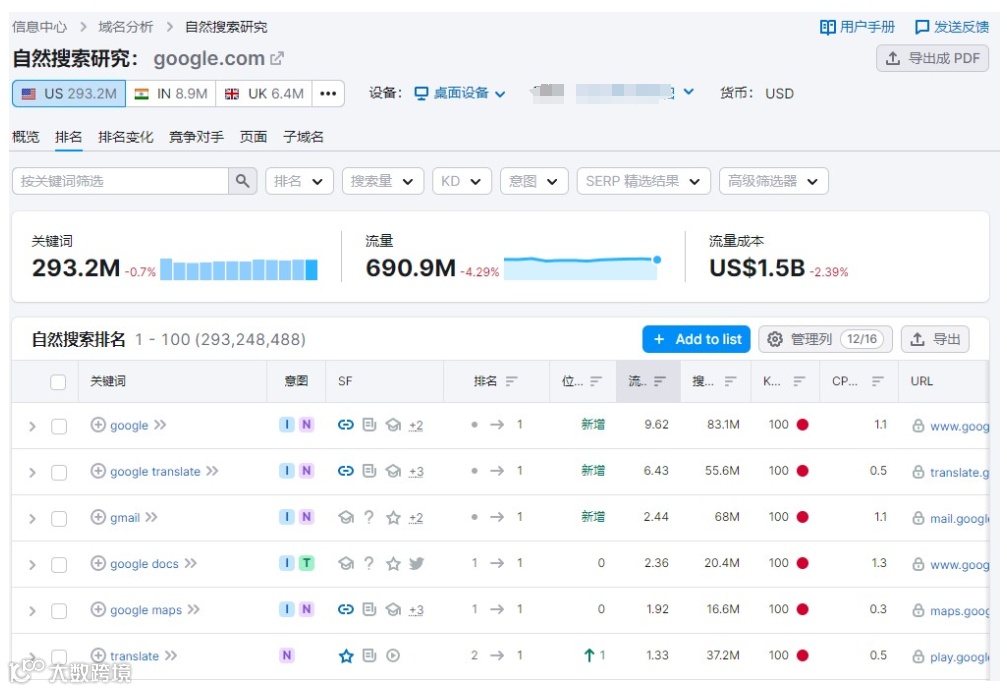Open google.com external link icon
Image resolution: width=1007 pixels, height=691 pixels.
277,58
